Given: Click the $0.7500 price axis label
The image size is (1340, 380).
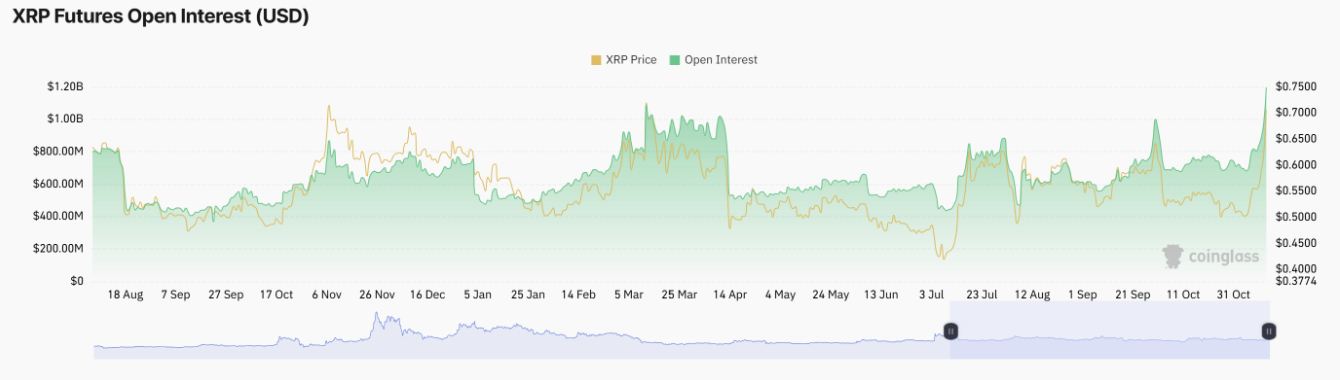Looking at the screenshot, I should 1295,87.
